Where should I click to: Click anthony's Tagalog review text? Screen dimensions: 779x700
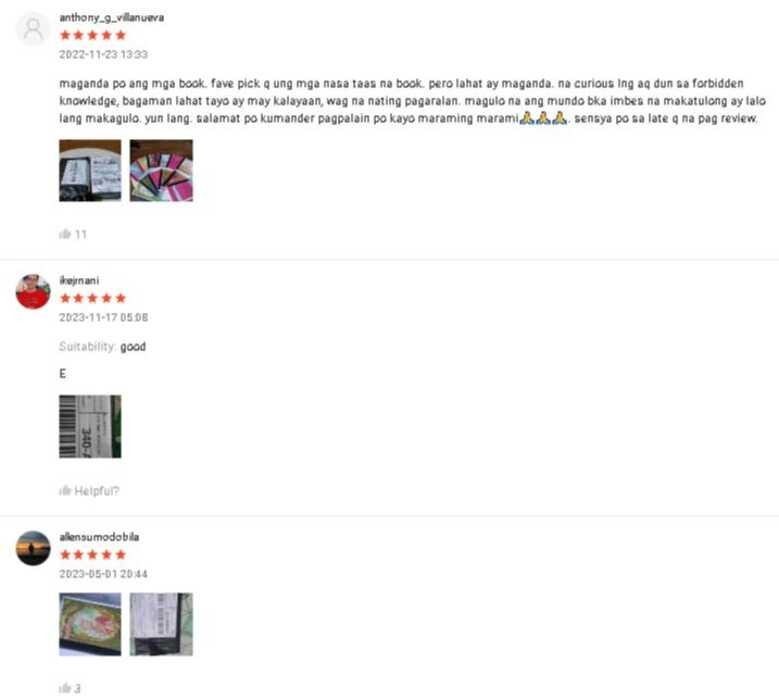[x=412, y=101]
